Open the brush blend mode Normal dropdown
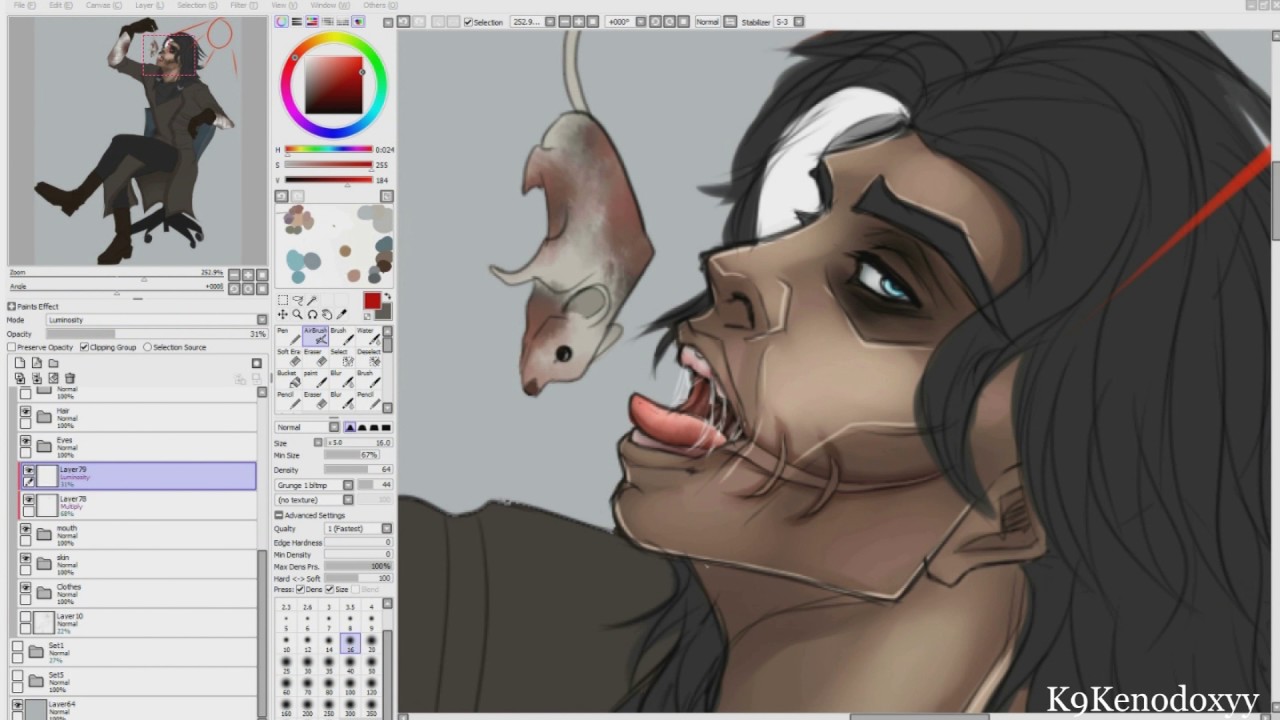 tap(307, 427)
